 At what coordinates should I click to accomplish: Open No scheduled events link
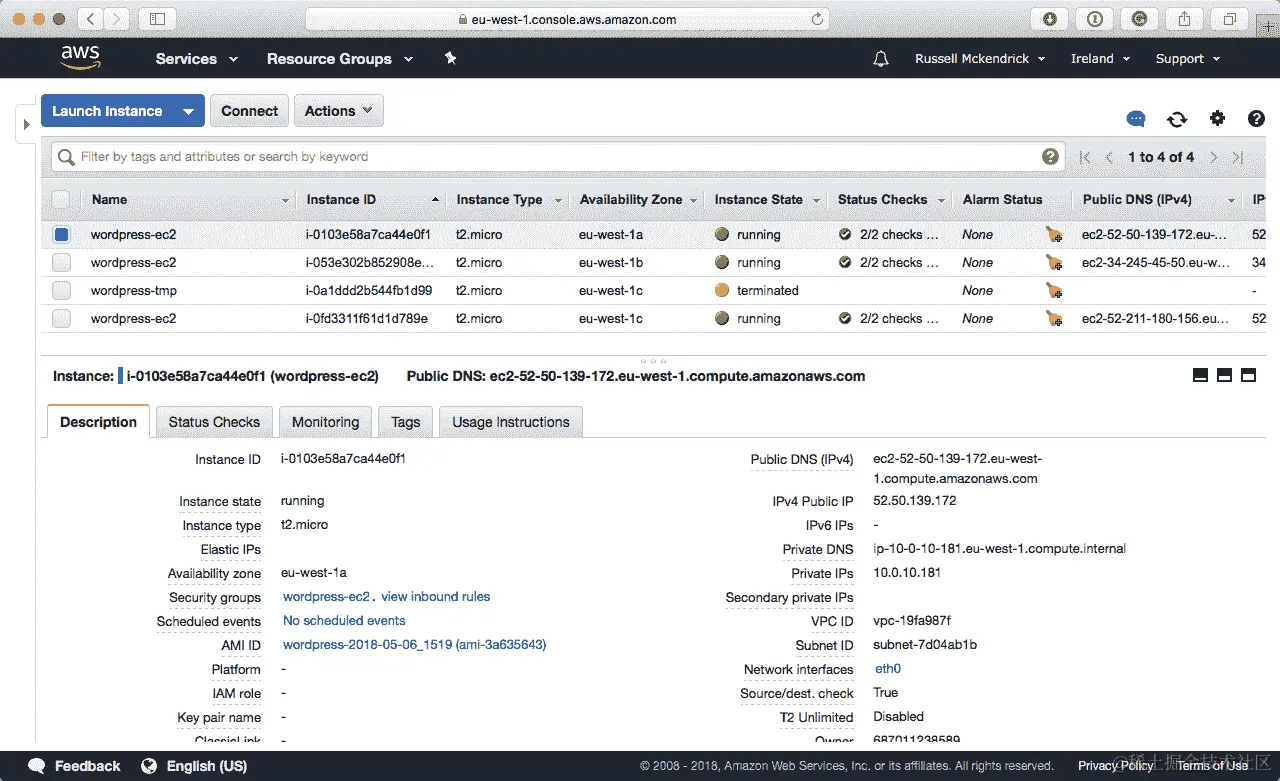[x=344, y=621]
